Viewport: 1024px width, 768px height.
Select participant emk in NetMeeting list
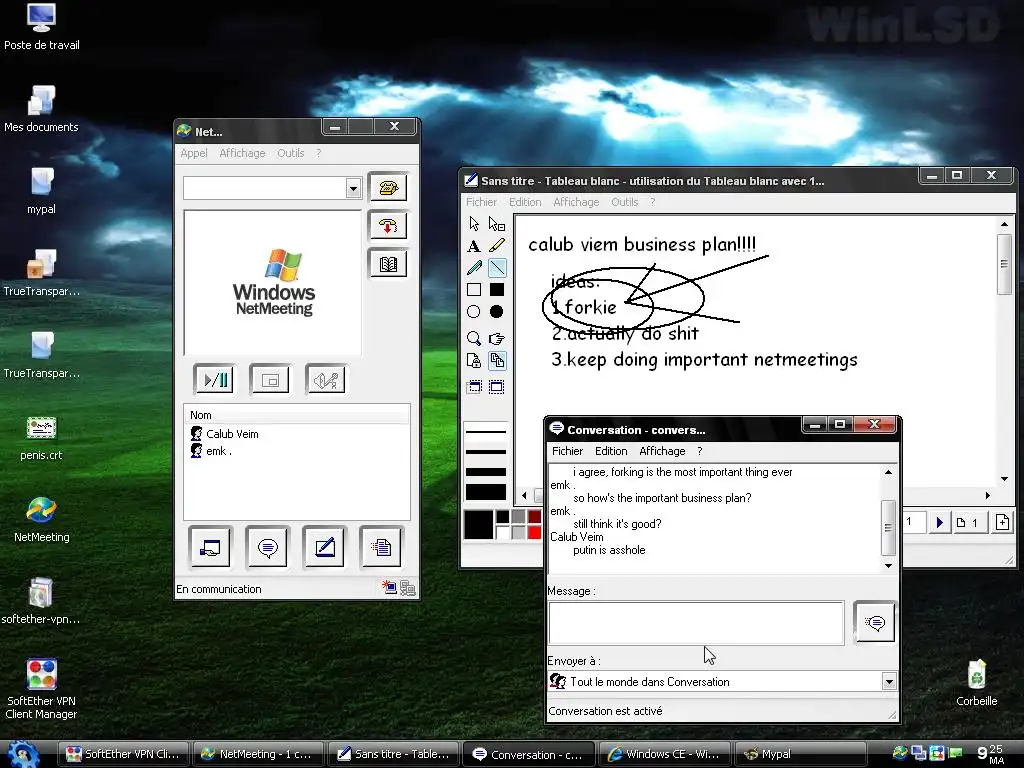(x=211, y=451)
